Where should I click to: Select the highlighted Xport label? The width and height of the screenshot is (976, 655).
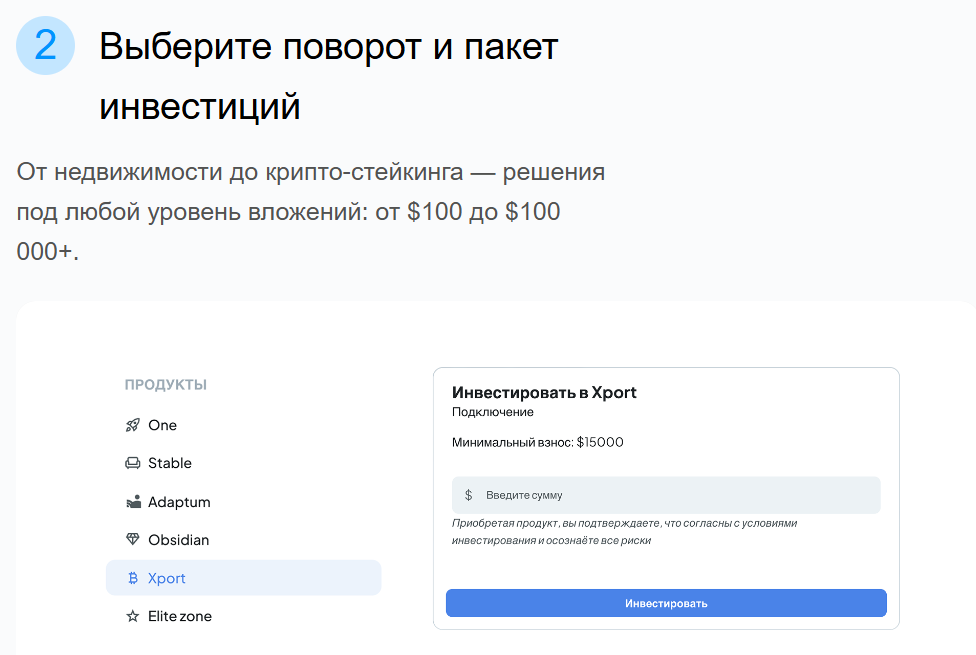[167, 578]
